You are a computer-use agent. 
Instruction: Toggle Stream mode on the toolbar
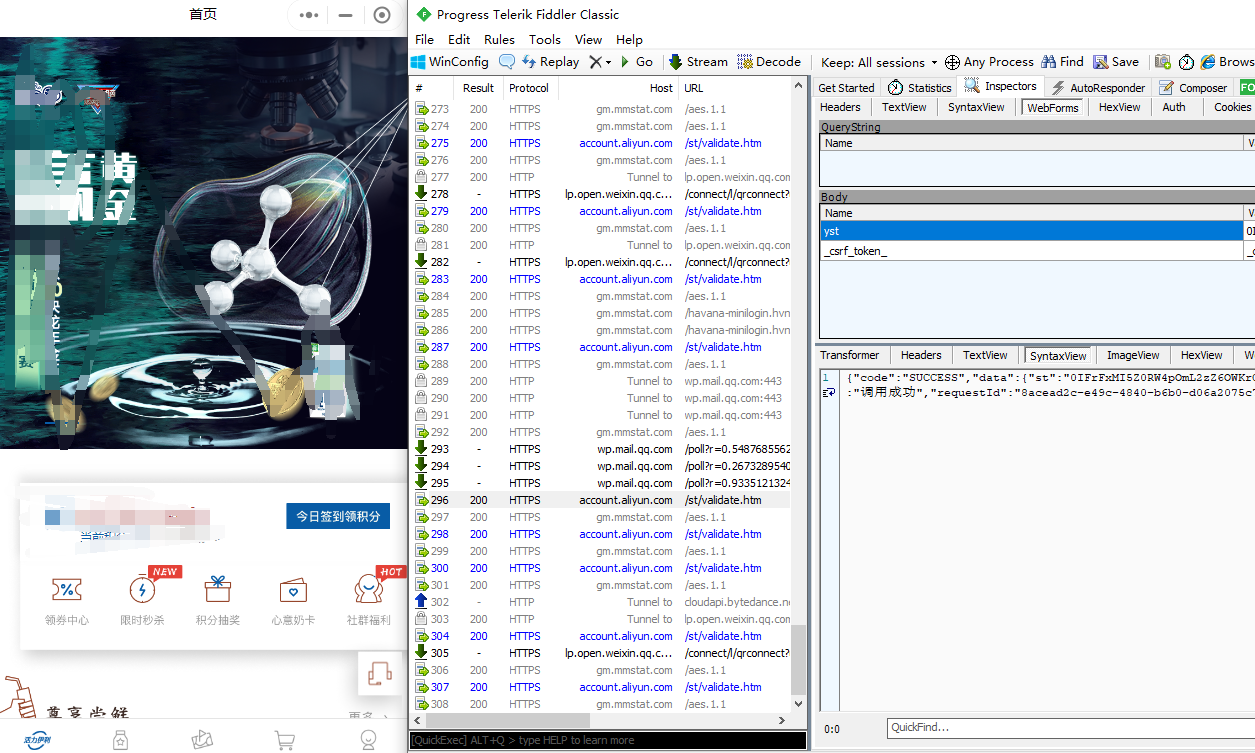coord(697,61)
